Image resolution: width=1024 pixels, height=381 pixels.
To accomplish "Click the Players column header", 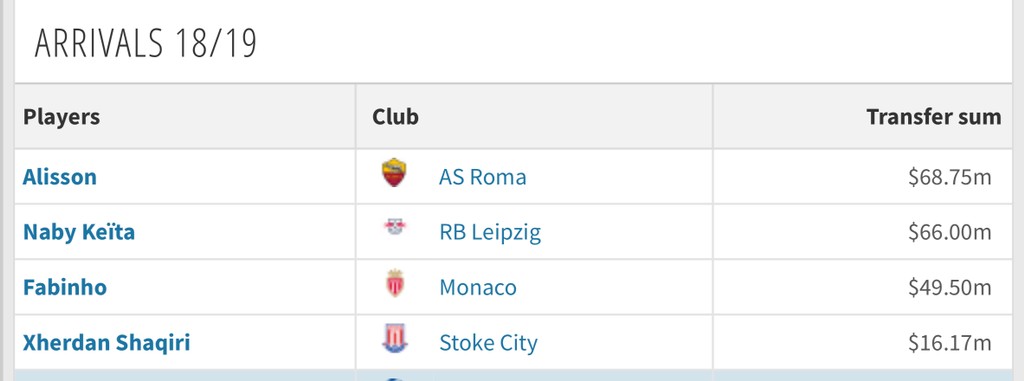I will [61, 117].
